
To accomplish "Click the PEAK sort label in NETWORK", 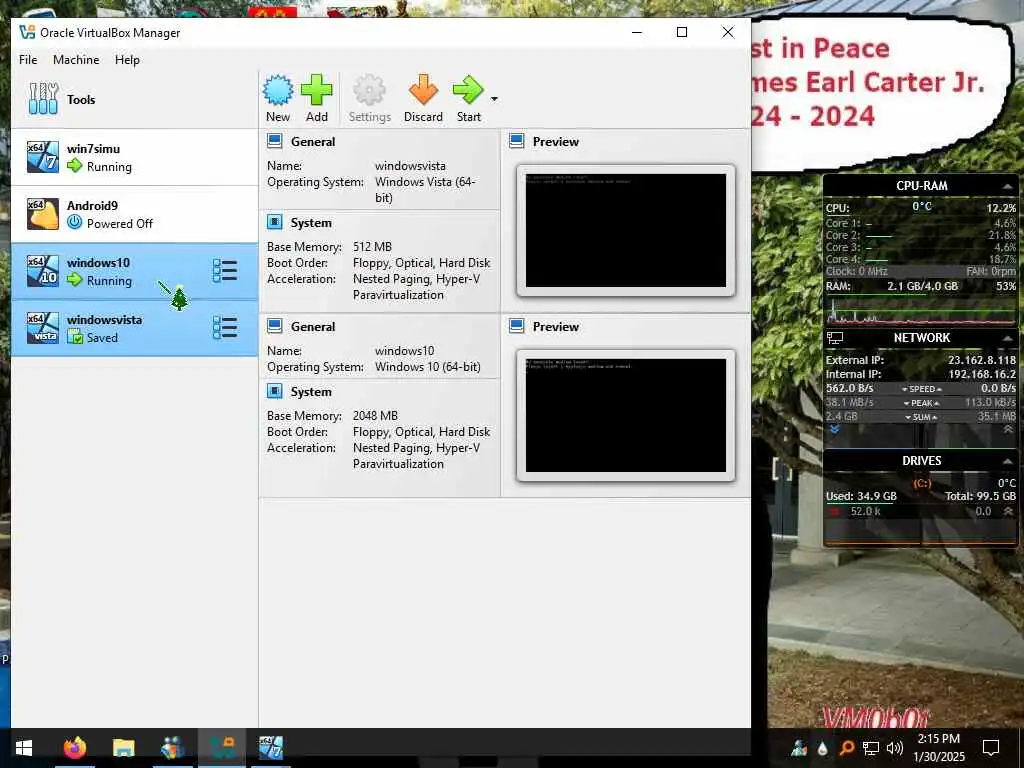I will [921, 403].
